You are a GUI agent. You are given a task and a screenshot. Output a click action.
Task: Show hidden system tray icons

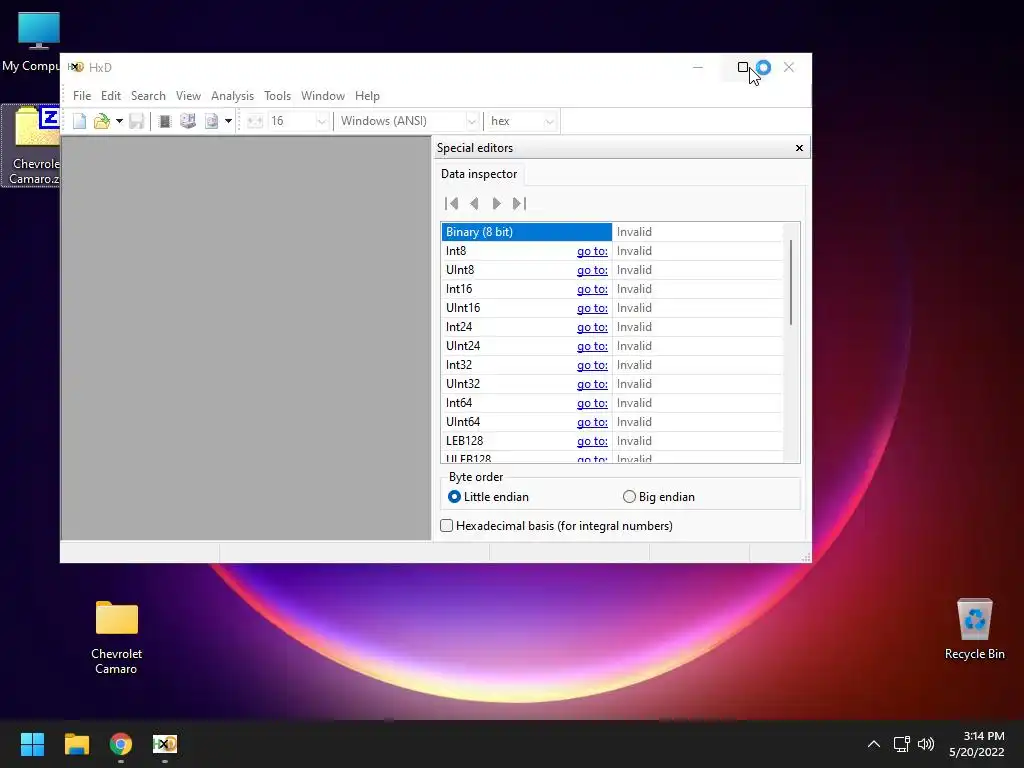(873, 744)
